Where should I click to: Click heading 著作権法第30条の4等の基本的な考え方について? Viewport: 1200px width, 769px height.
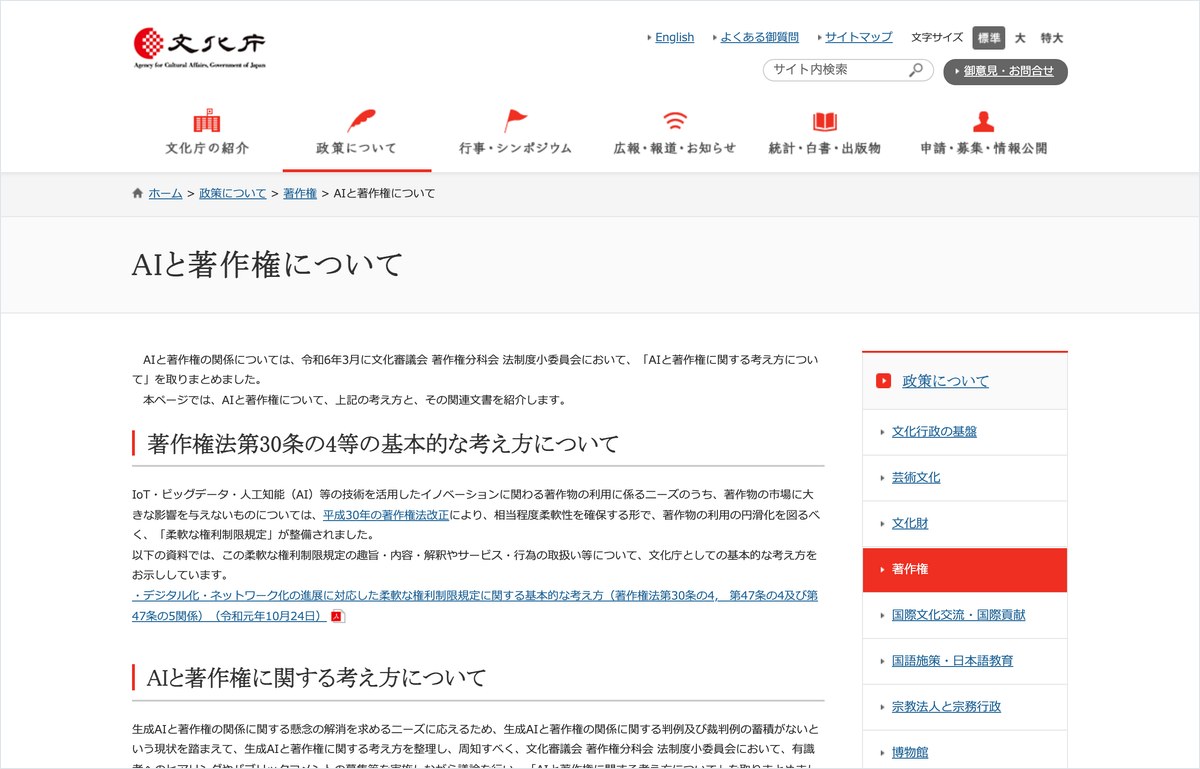[x=383, y=444]
